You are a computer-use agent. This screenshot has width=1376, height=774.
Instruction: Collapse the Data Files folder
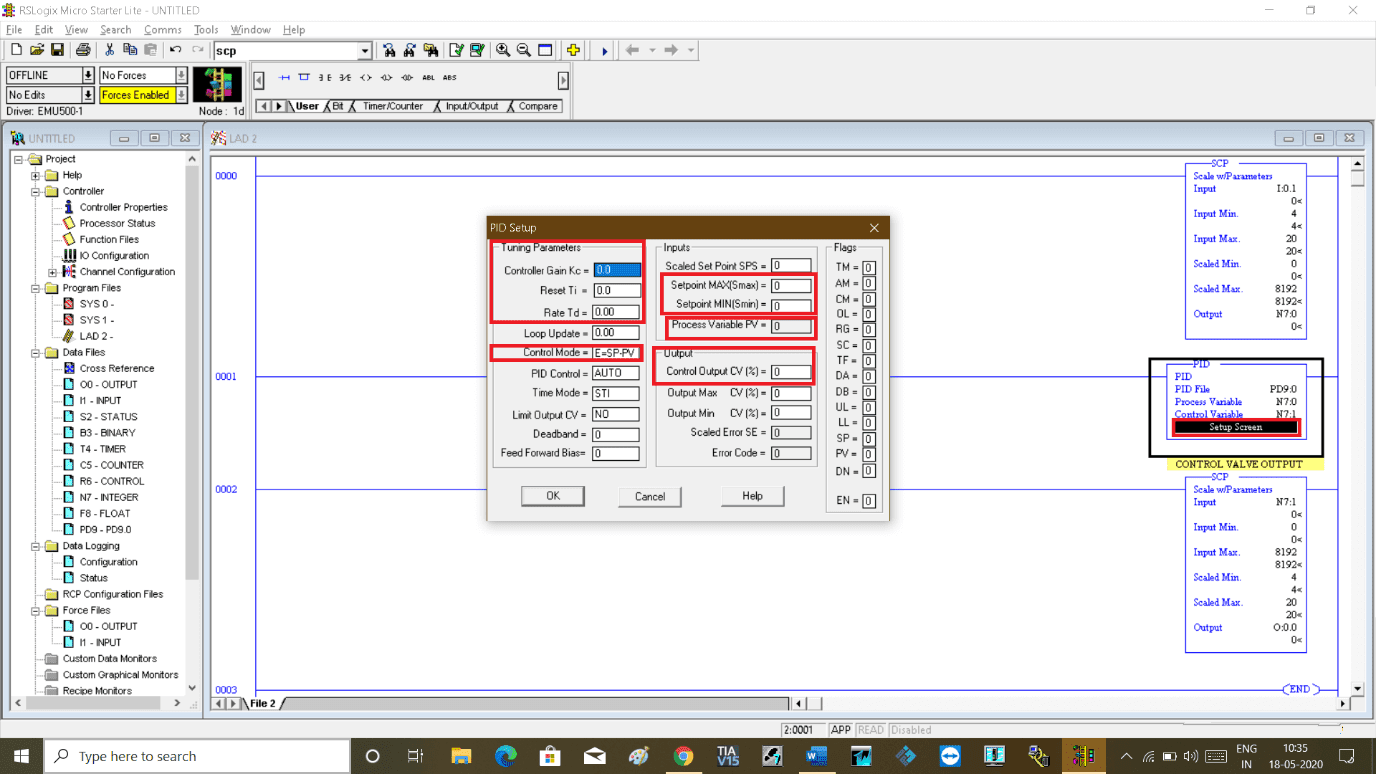point(36,352)
